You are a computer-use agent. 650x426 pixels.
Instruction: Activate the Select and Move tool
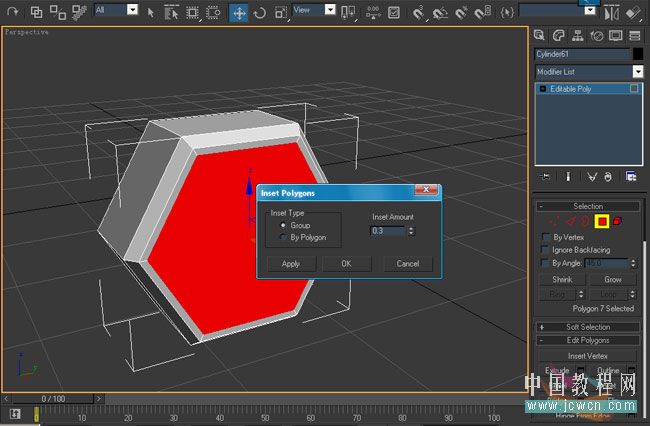239,13
